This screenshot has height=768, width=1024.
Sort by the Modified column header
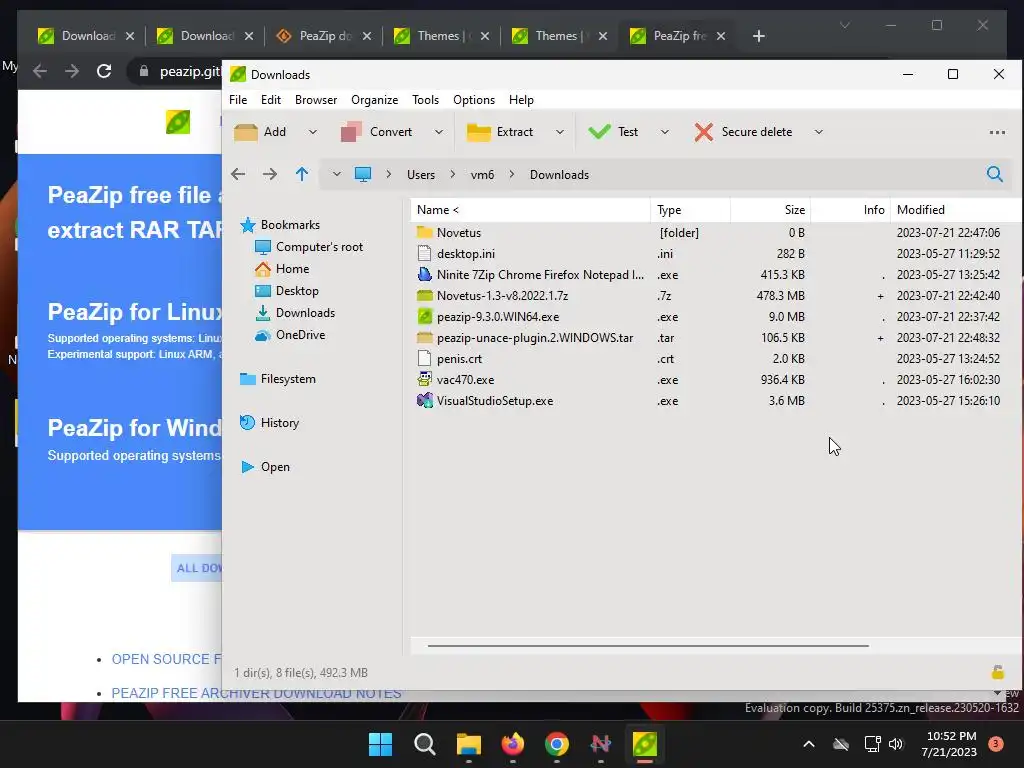pyautogui.click(x=955, y=210)
